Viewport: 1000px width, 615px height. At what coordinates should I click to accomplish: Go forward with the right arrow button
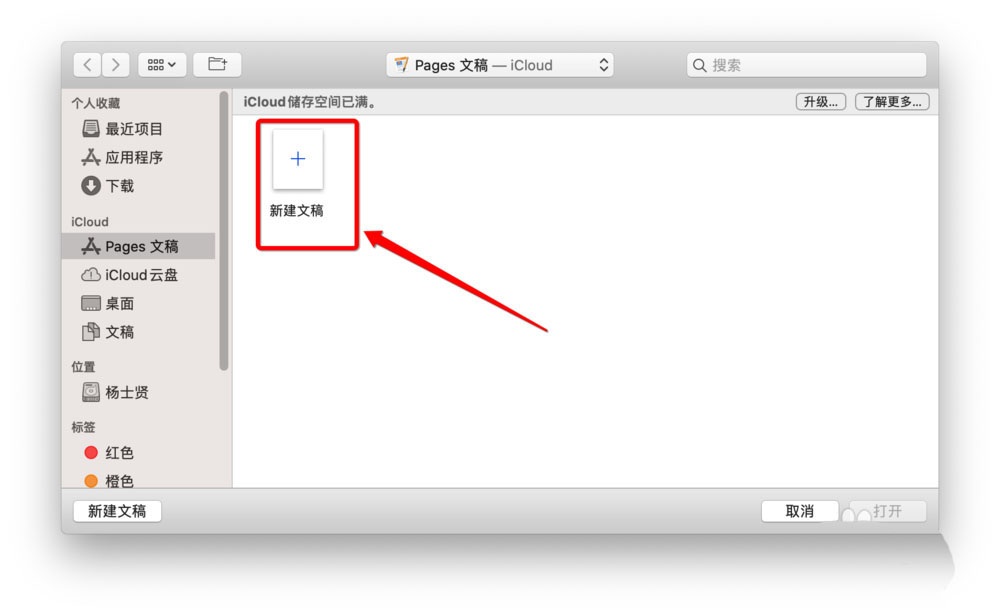[115, 64]
